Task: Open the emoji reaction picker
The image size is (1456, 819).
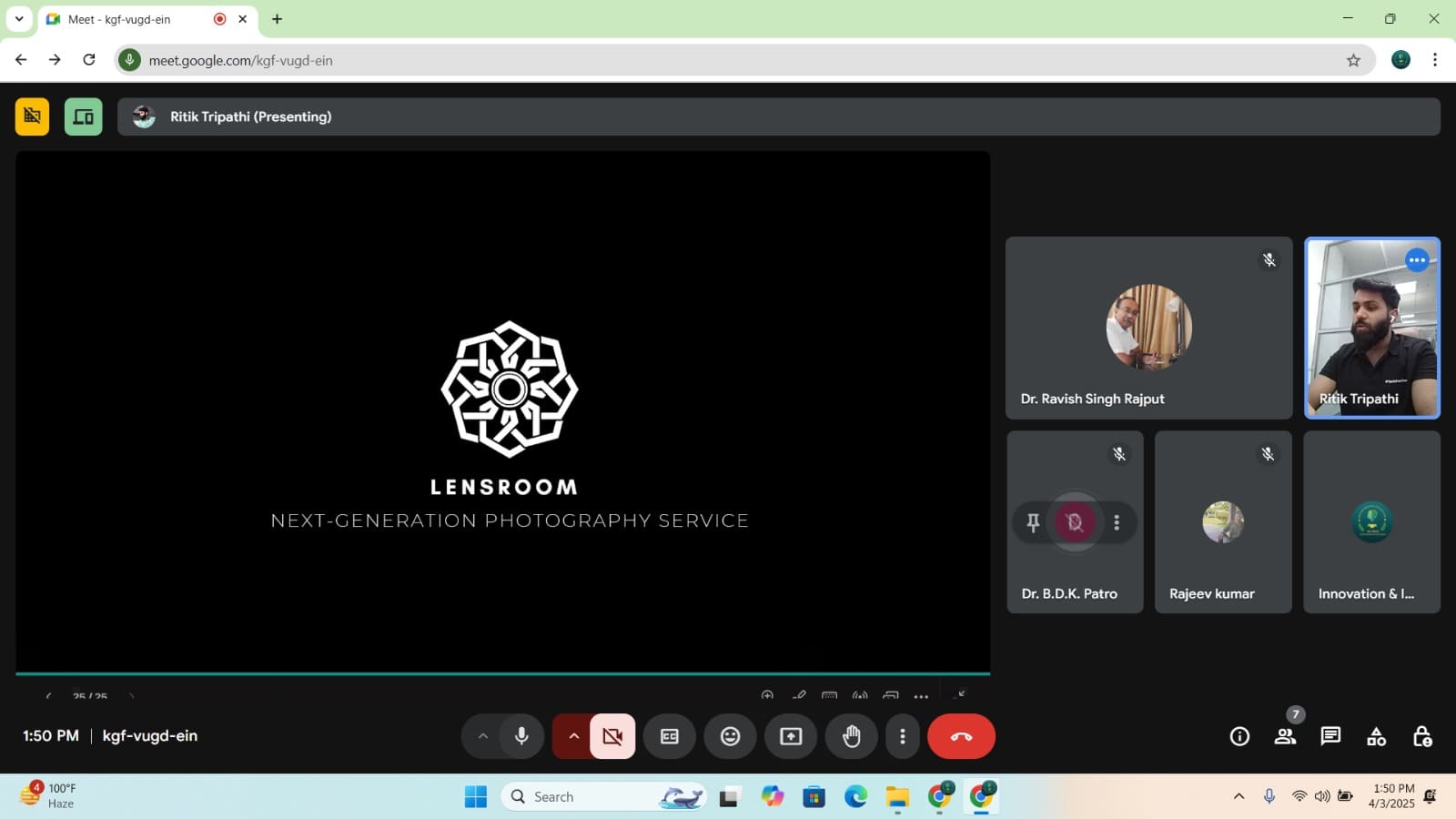Action: (x=730, y=736)
